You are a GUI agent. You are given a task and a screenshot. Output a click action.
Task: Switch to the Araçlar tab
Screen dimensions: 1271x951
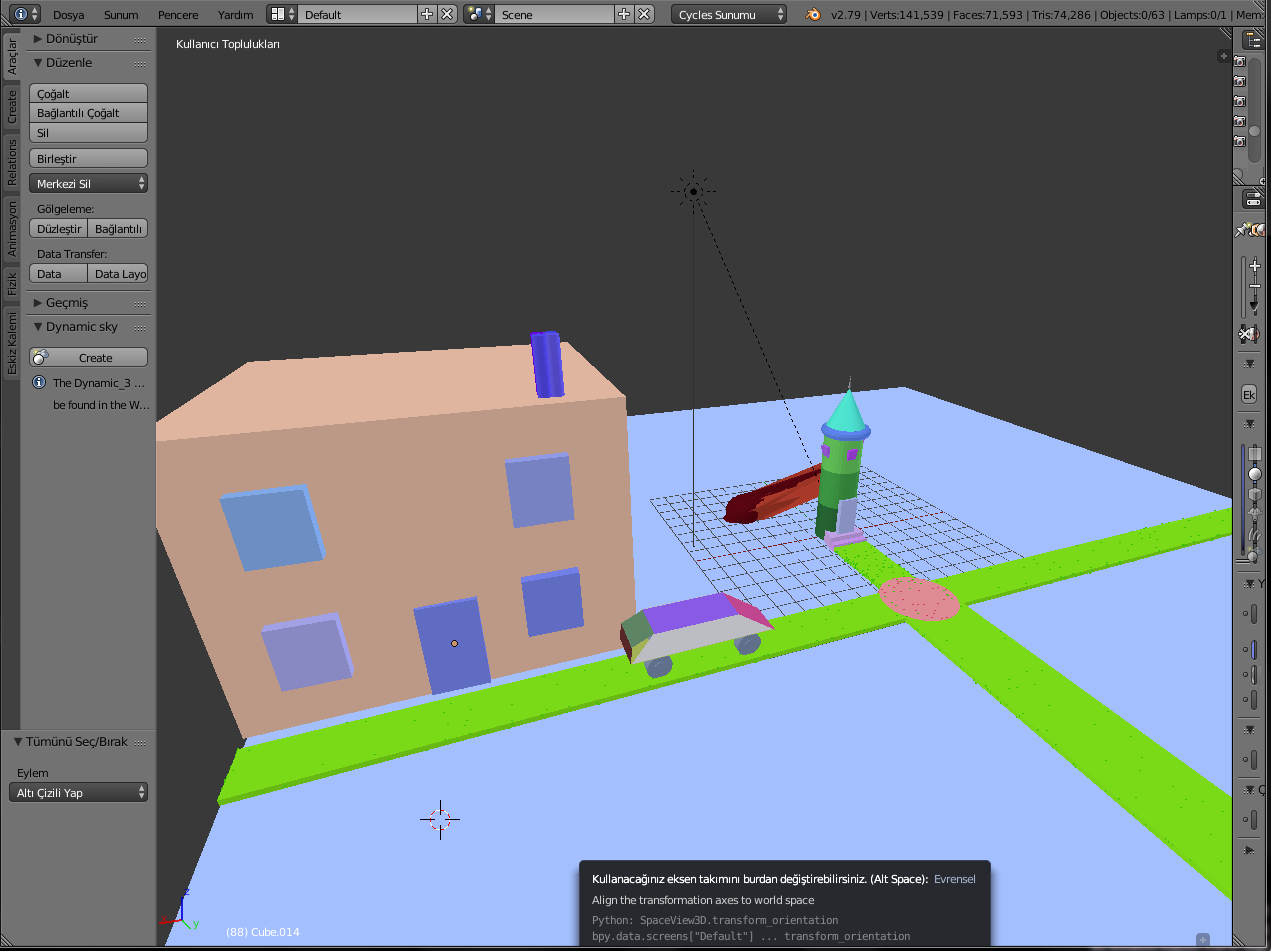(11, 56)
